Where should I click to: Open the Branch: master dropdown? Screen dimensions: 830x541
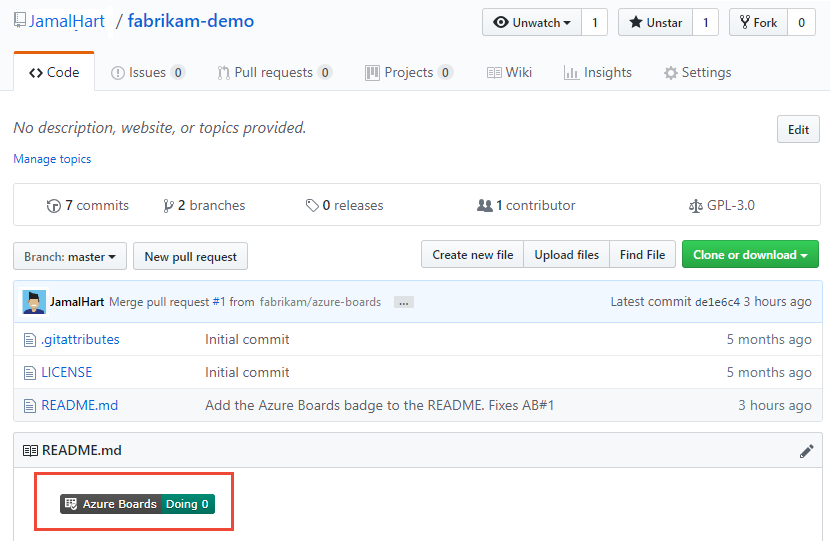[x=70, y=256]
